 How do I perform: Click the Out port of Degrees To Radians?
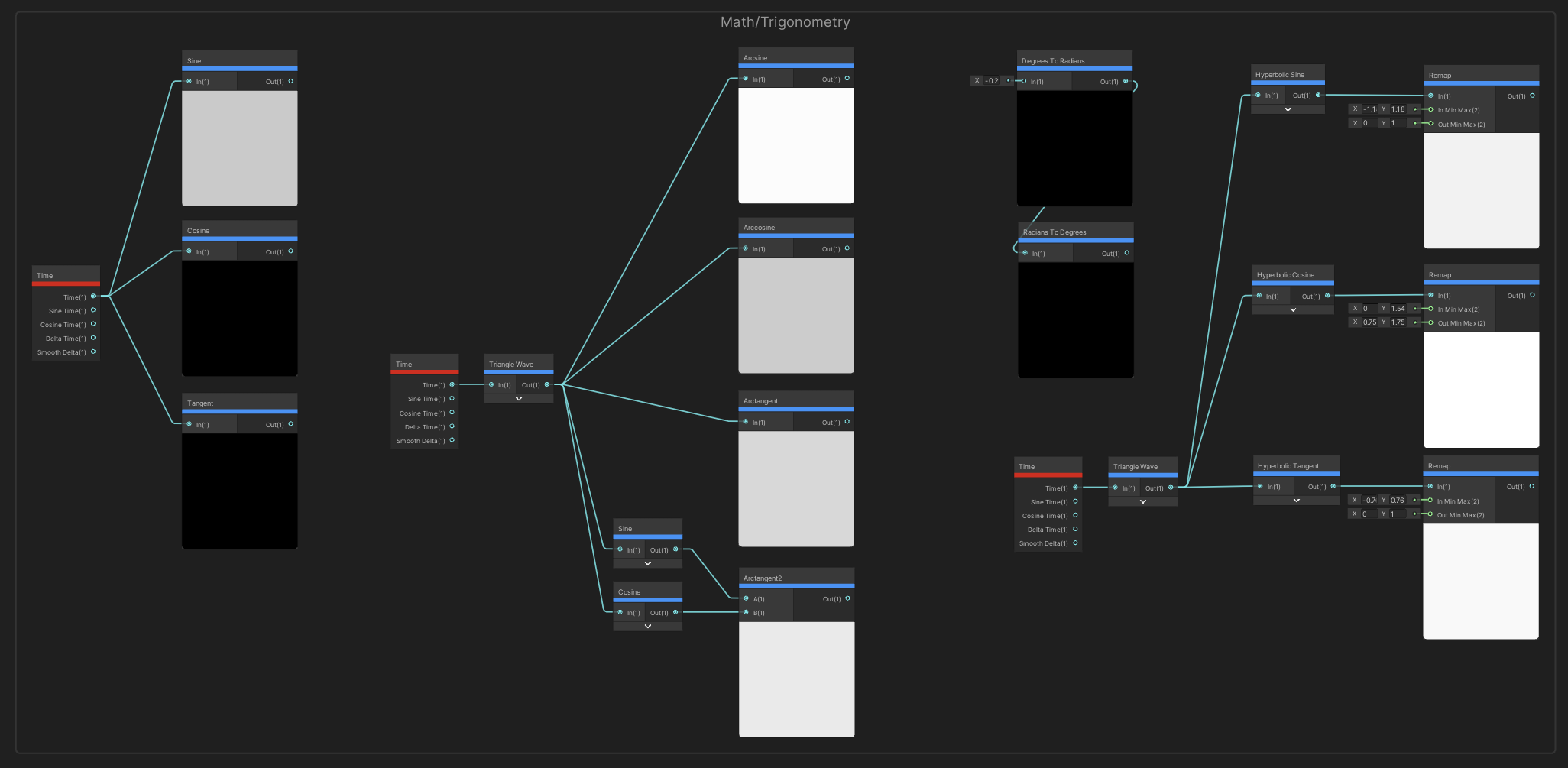point(1125,81)
